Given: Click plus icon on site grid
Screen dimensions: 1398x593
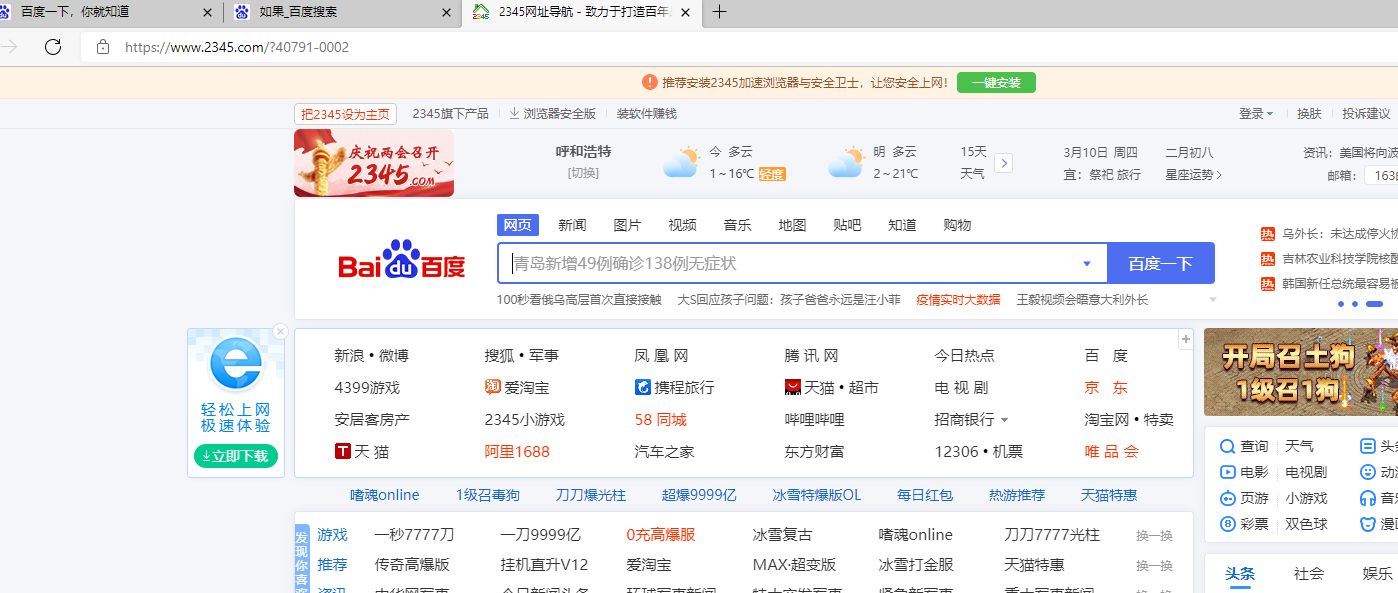Looking at the screenshot, I should tap(1186, 339).
